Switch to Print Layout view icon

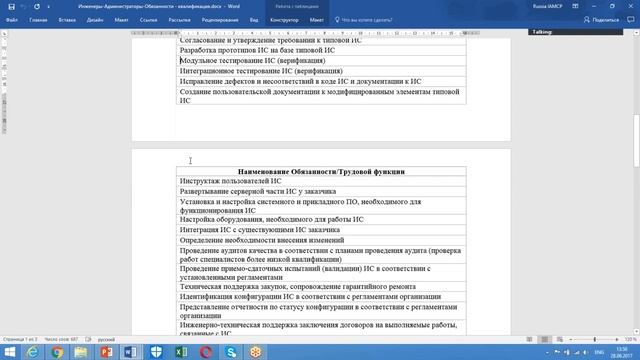tap(544, 340)
